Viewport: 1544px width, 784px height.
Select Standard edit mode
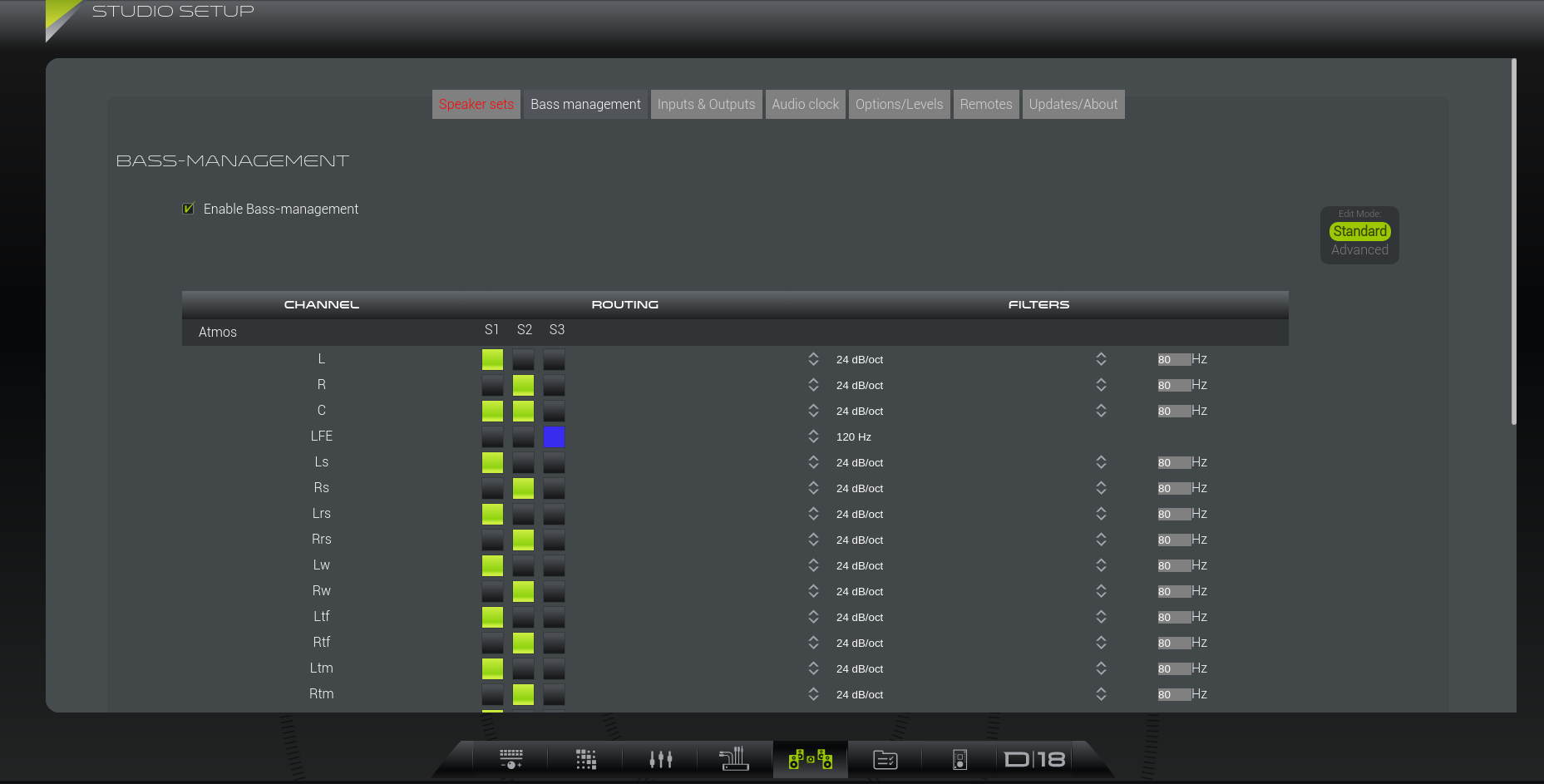pyautogui.click(x=1359, y=231)
